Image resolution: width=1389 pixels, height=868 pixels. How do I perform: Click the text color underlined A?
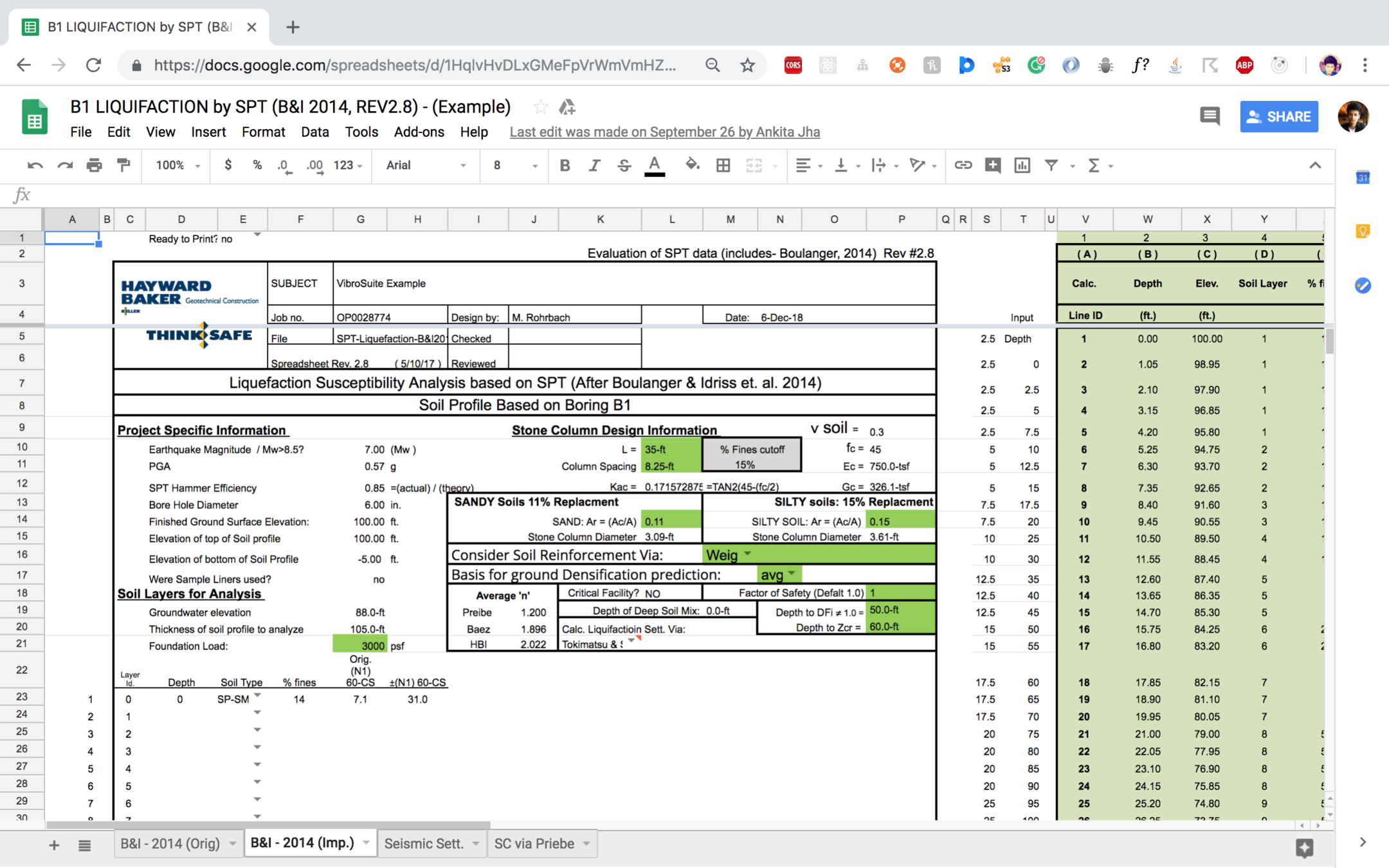tap(654, 165)
